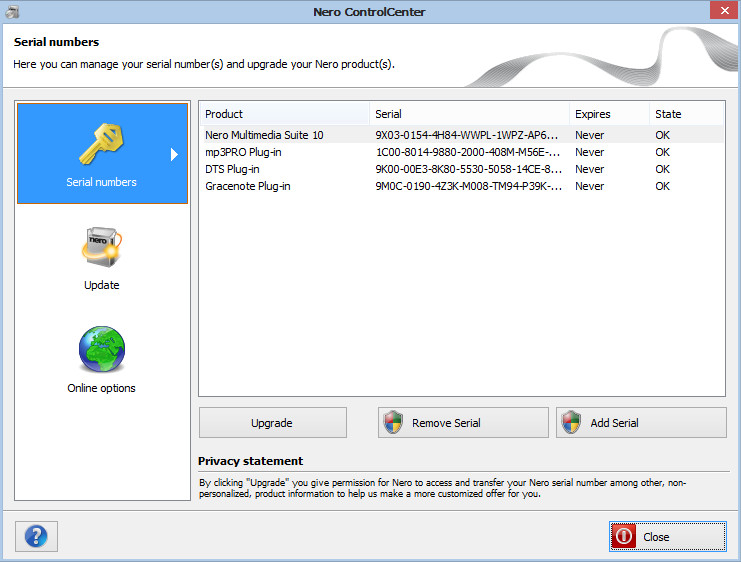Click the Serial numbers page heading
This screenshot has width=741, height=562.
(x=56, y=42)
